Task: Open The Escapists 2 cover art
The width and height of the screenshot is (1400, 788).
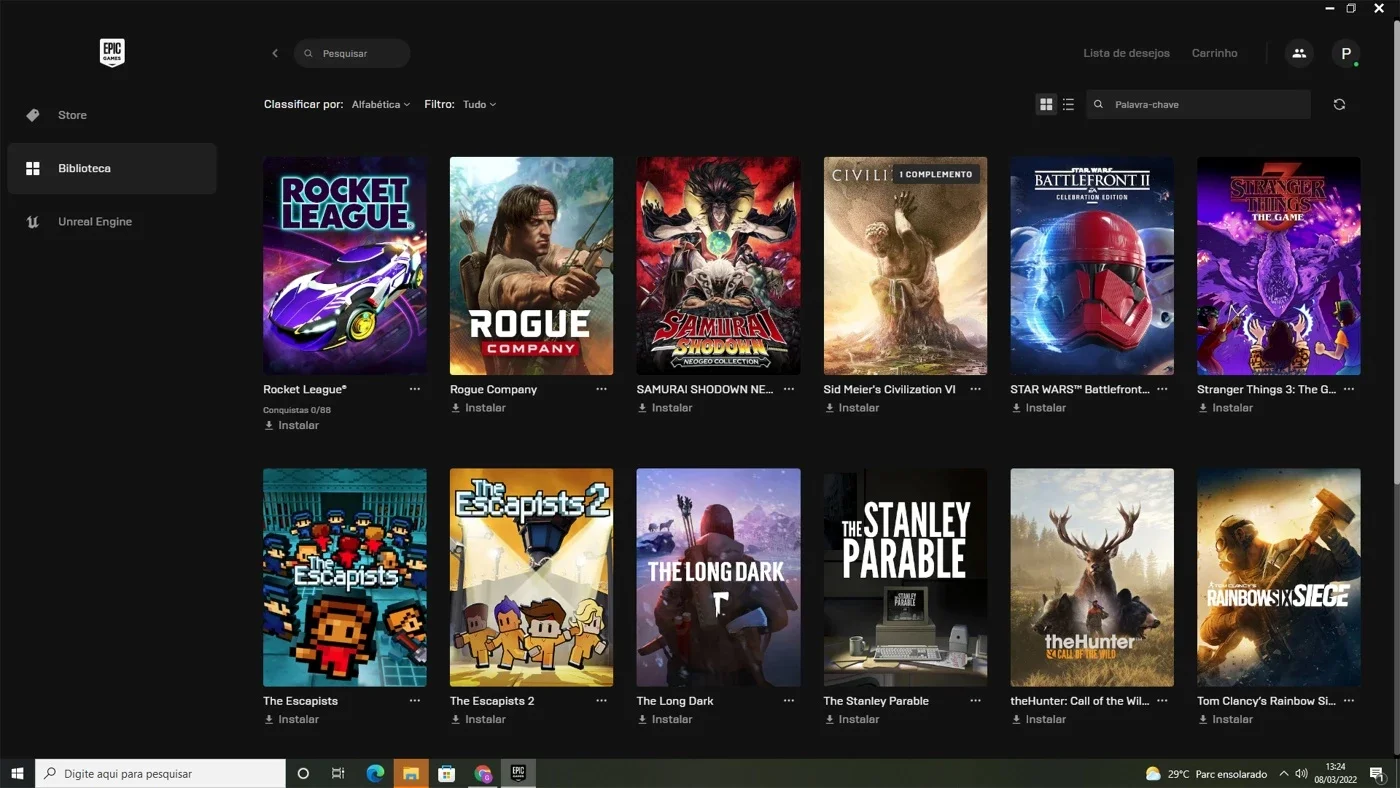Action: click(x=532, y=578)
